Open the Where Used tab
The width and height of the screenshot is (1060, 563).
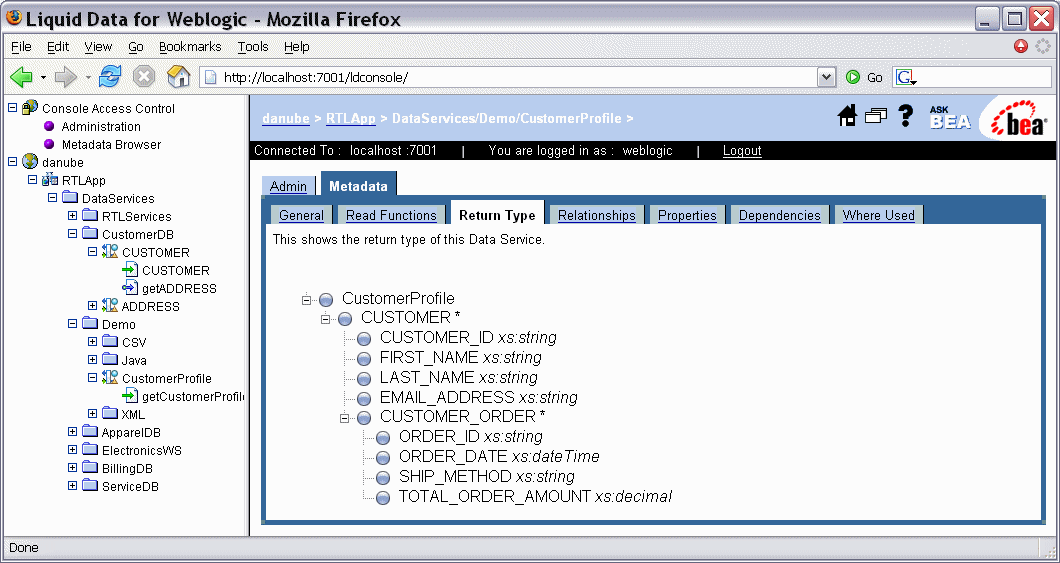point(878,215)
